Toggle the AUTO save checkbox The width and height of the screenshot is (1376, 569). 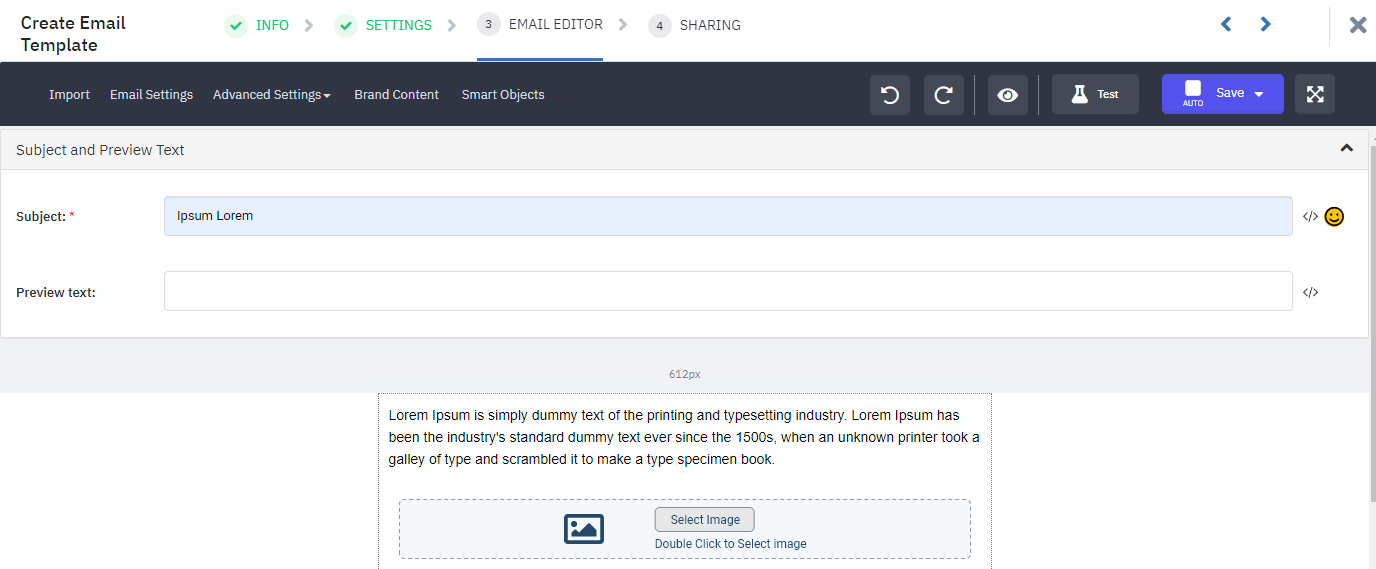coord(1193,89)
